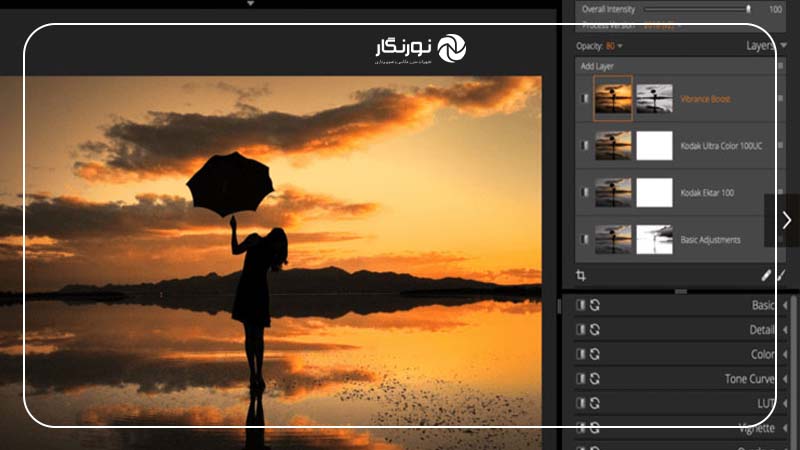Toggle the Color panel on/off switch
The width and height of the screenshot is (800, 450).
[x=581, y=354]
